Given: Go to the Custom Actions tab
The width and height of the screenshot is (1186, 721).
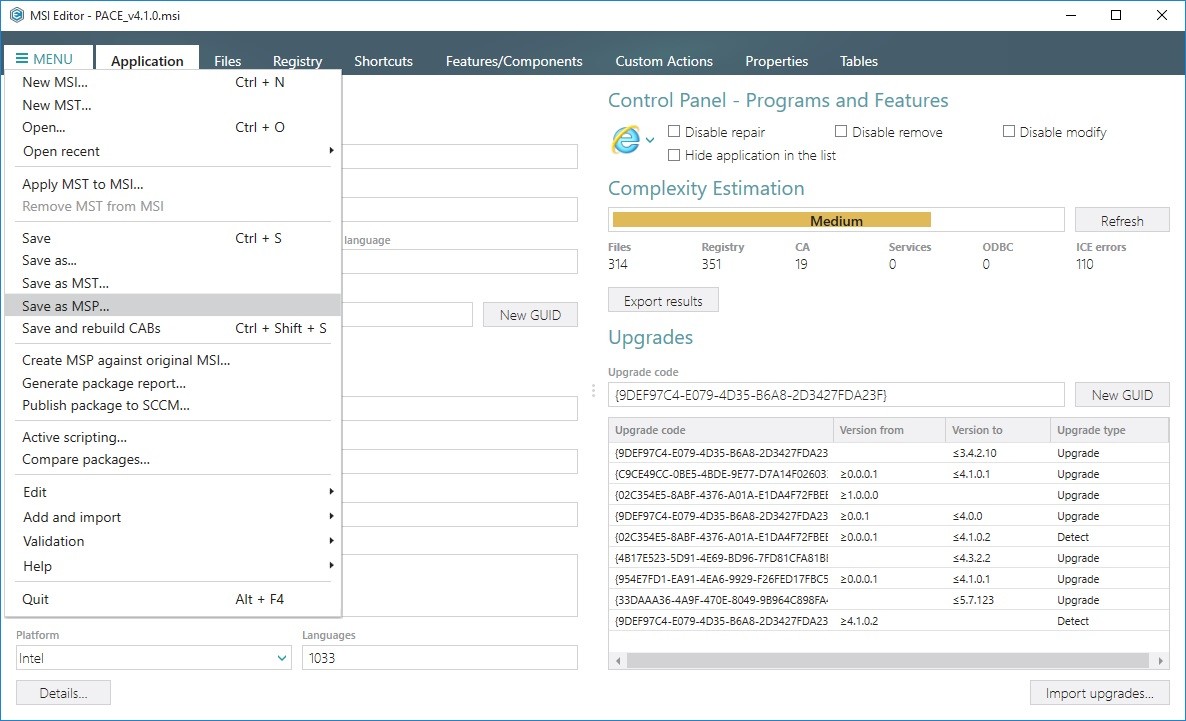Looking at the screenshot, I should [x=664, y=61].
